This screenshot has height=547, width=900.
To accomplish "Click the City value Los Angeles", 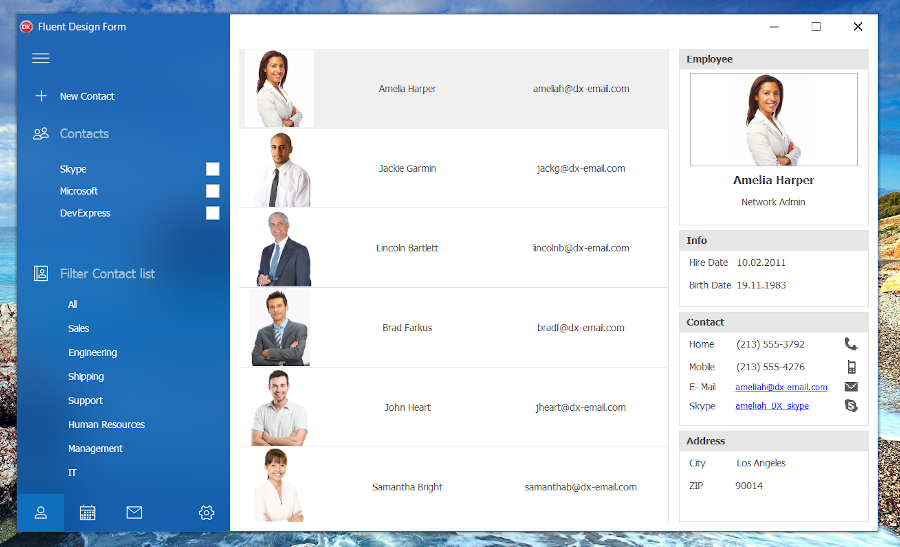I will [761, 463].
